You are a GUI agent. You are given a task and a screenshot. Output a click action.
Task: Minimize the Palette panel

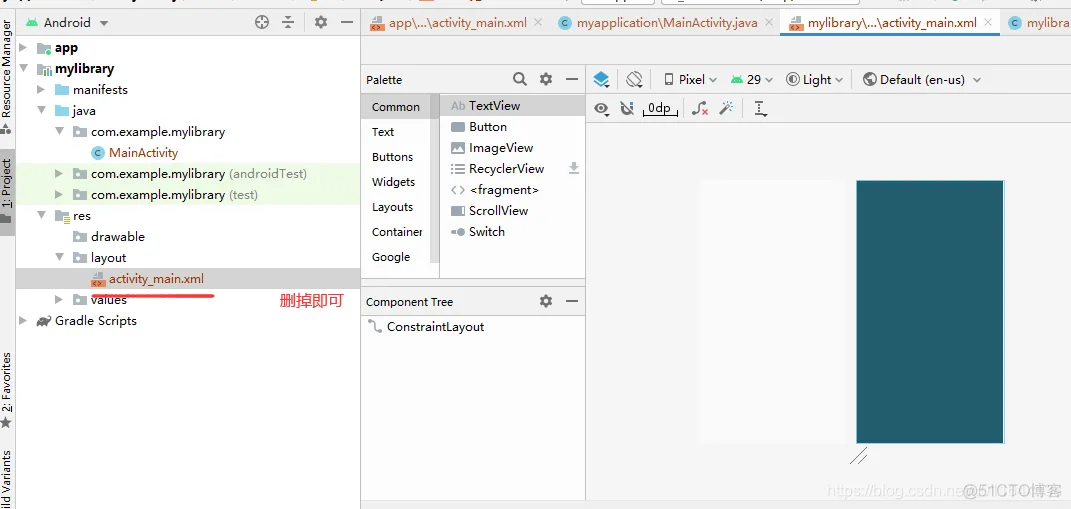click(x=572, y=79)
